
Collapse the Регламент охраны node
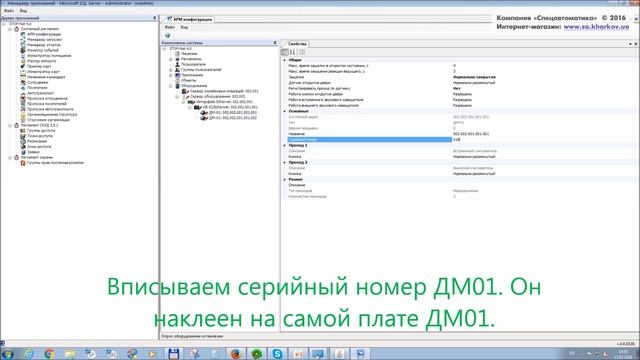pyautogui.click(x=10, y=157)
